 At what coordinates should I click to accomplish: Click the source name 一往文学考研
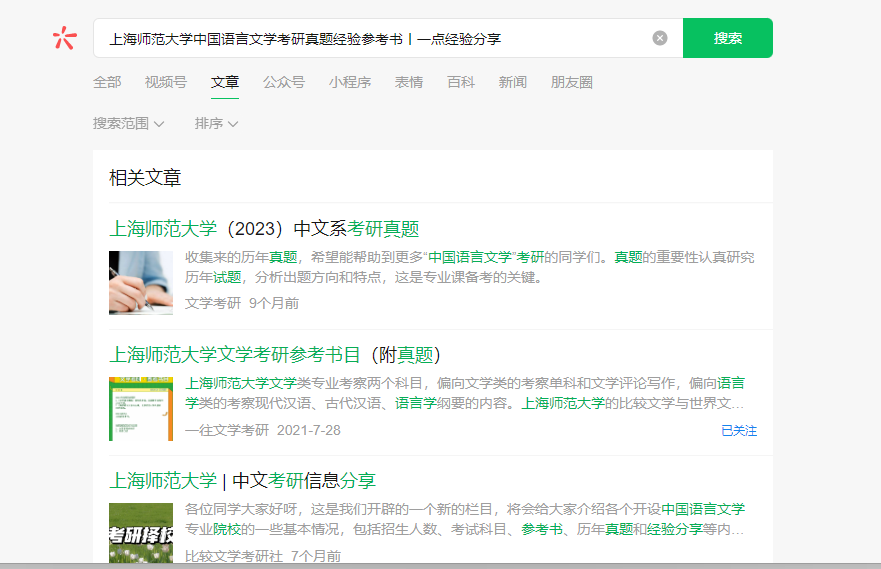pyautogui.click(x=227, y=430)
